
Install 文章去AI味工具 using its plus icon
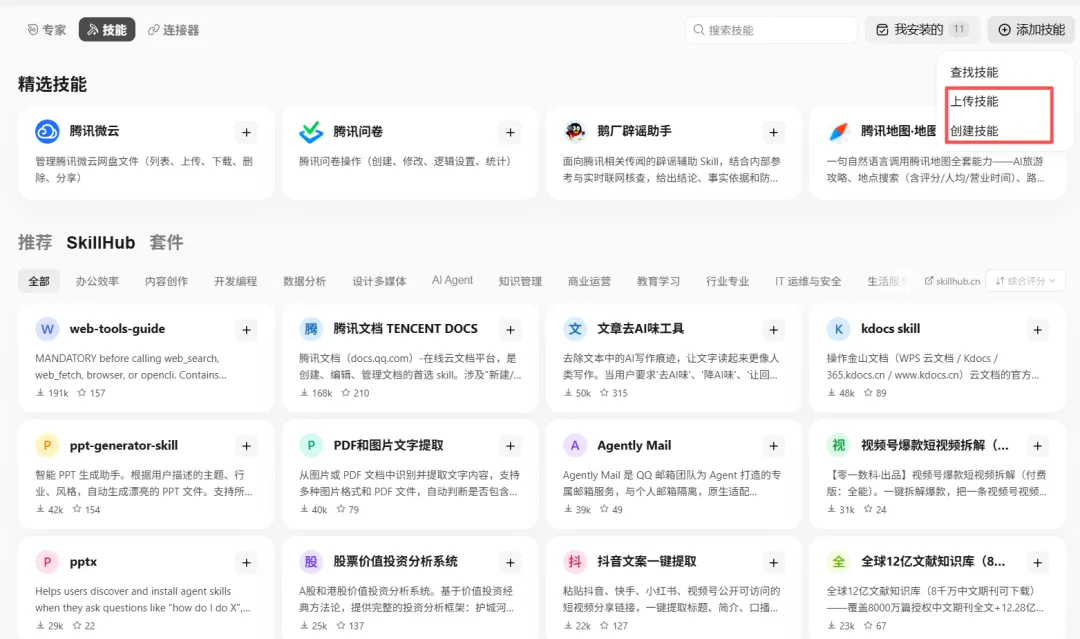773,330
